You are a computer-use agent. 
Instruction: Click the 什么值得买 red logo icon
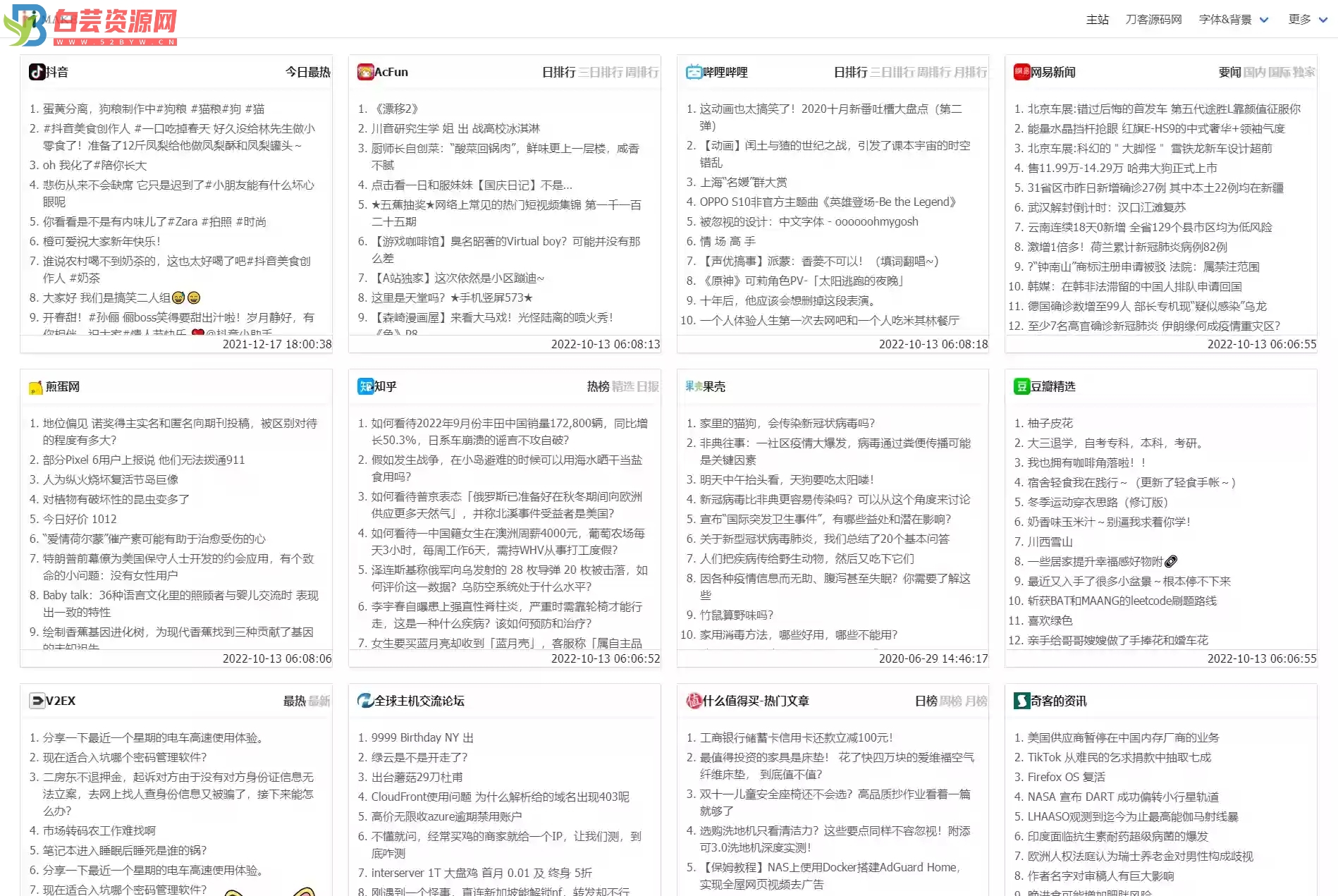(694, 701)
